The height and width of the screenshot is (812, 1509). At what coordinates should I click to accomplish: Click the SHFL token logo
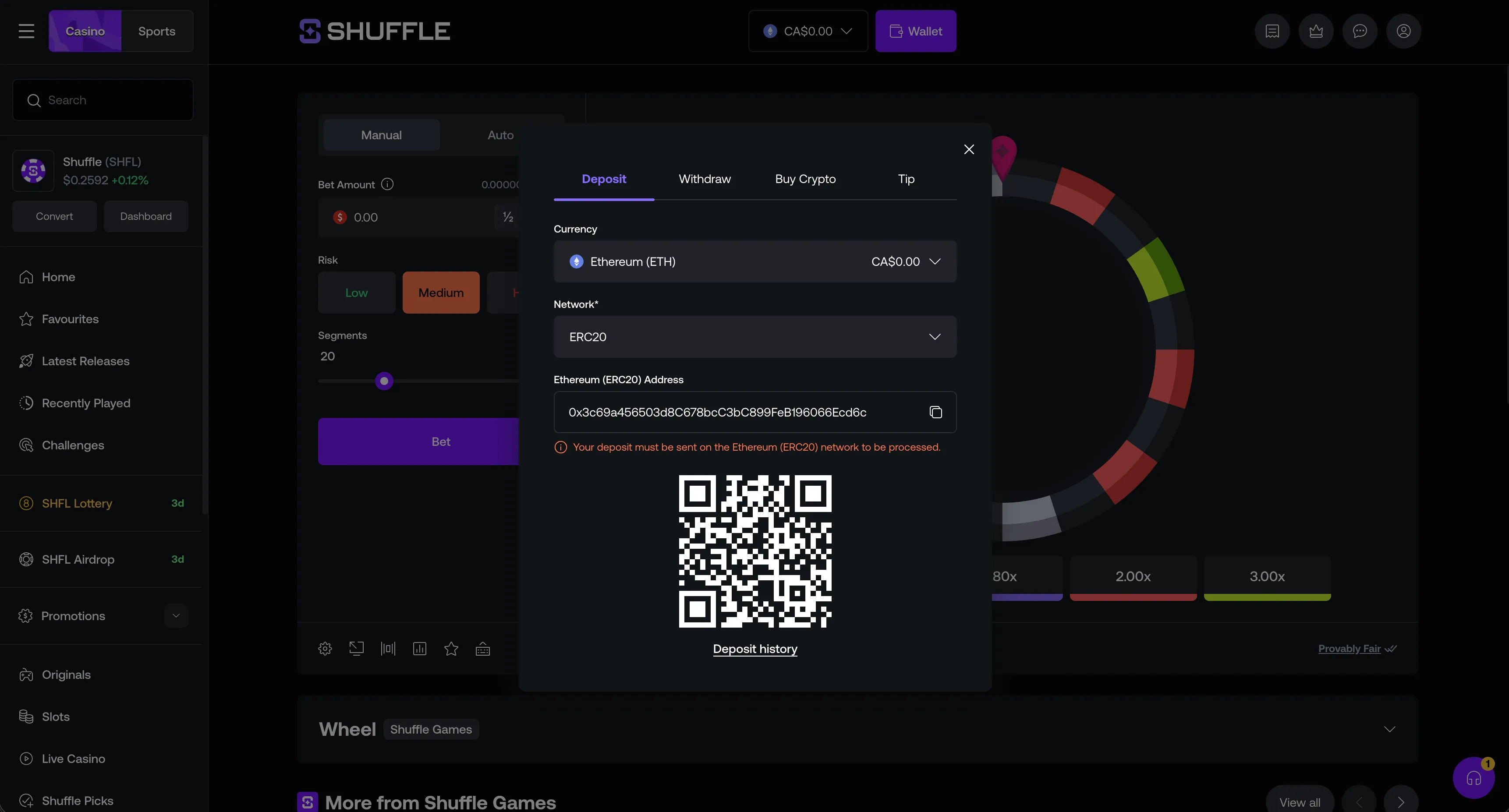(x=33, y=171)
